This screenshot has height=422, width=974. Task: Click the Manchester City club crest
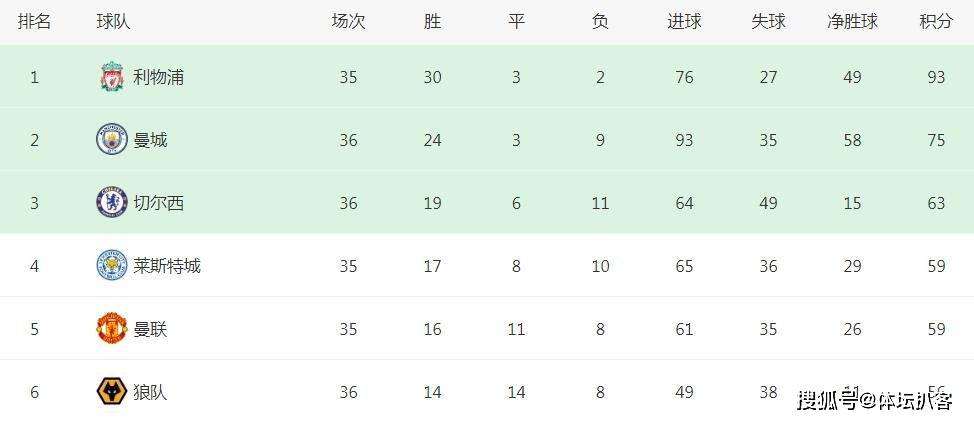click(111, 140)
